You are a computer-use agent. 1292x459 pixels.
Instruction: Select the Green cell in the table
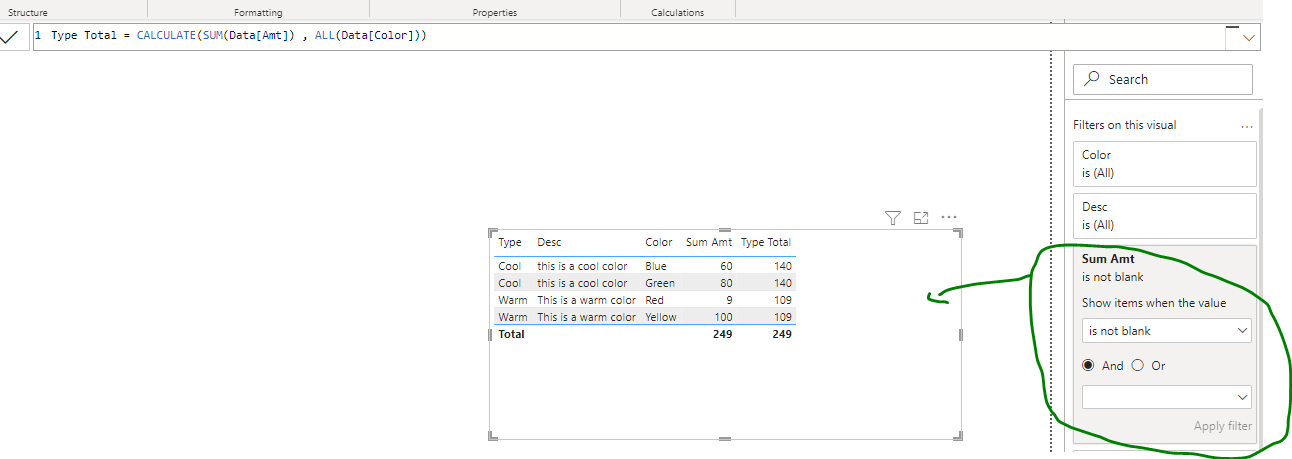tap(660, 283)
